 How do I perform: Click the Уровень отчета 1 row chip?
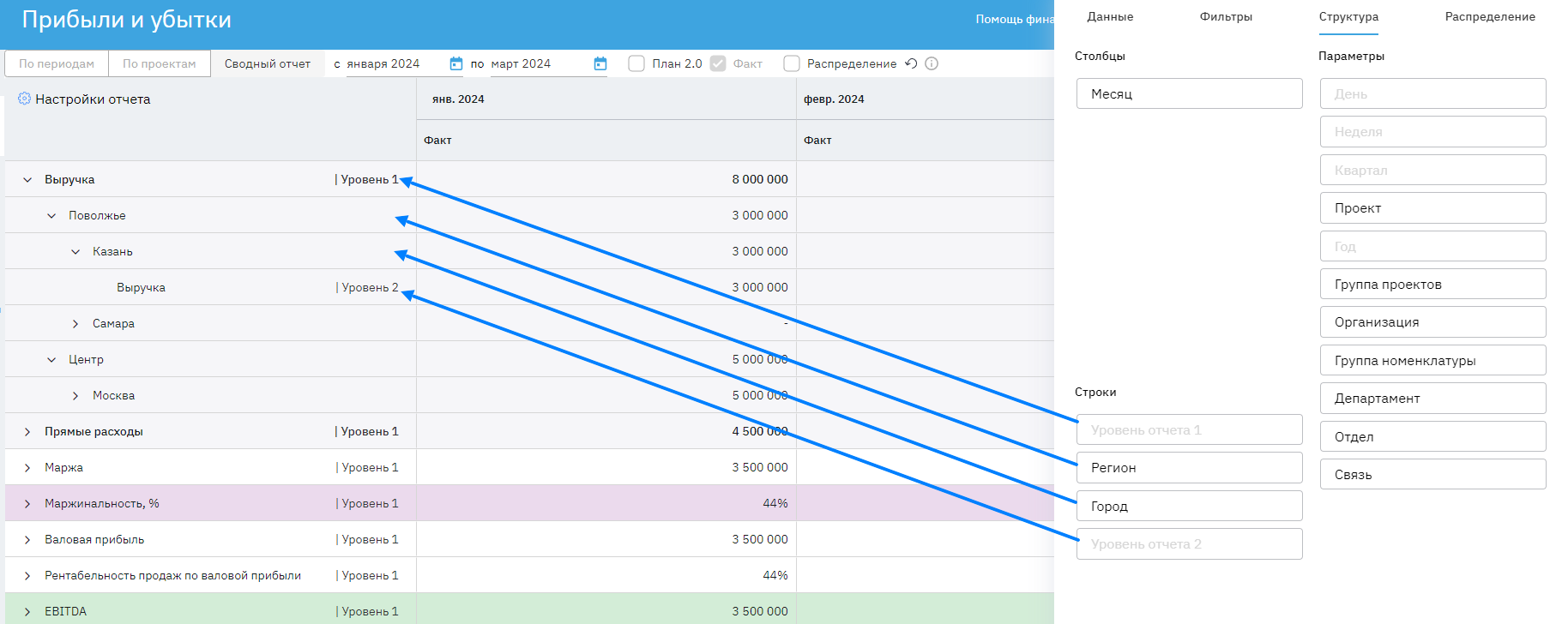coord(1189,429)
